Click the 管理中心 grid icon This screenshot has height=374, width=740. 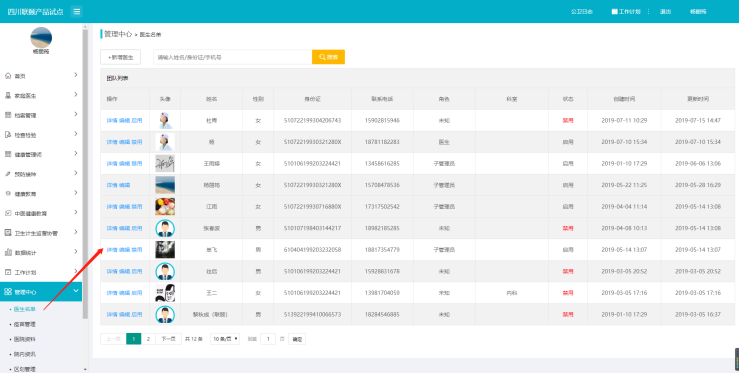8,292
